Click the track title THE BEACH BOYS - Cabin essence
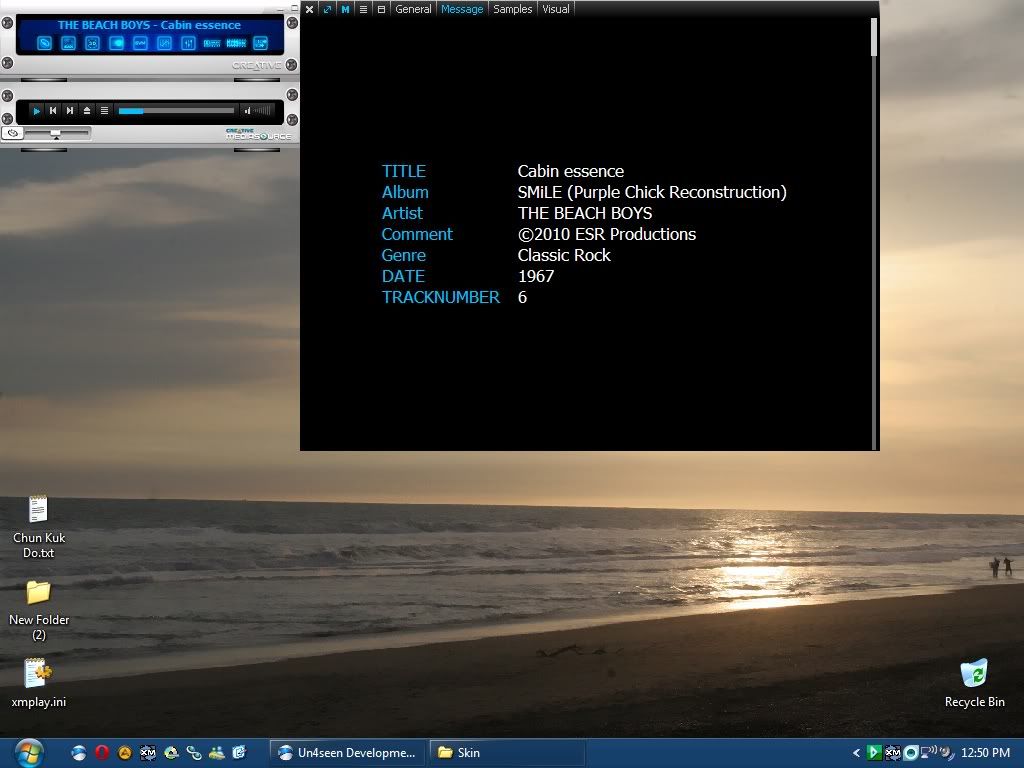The width and height of the screenshot is (1024, 768). (149, 25)
